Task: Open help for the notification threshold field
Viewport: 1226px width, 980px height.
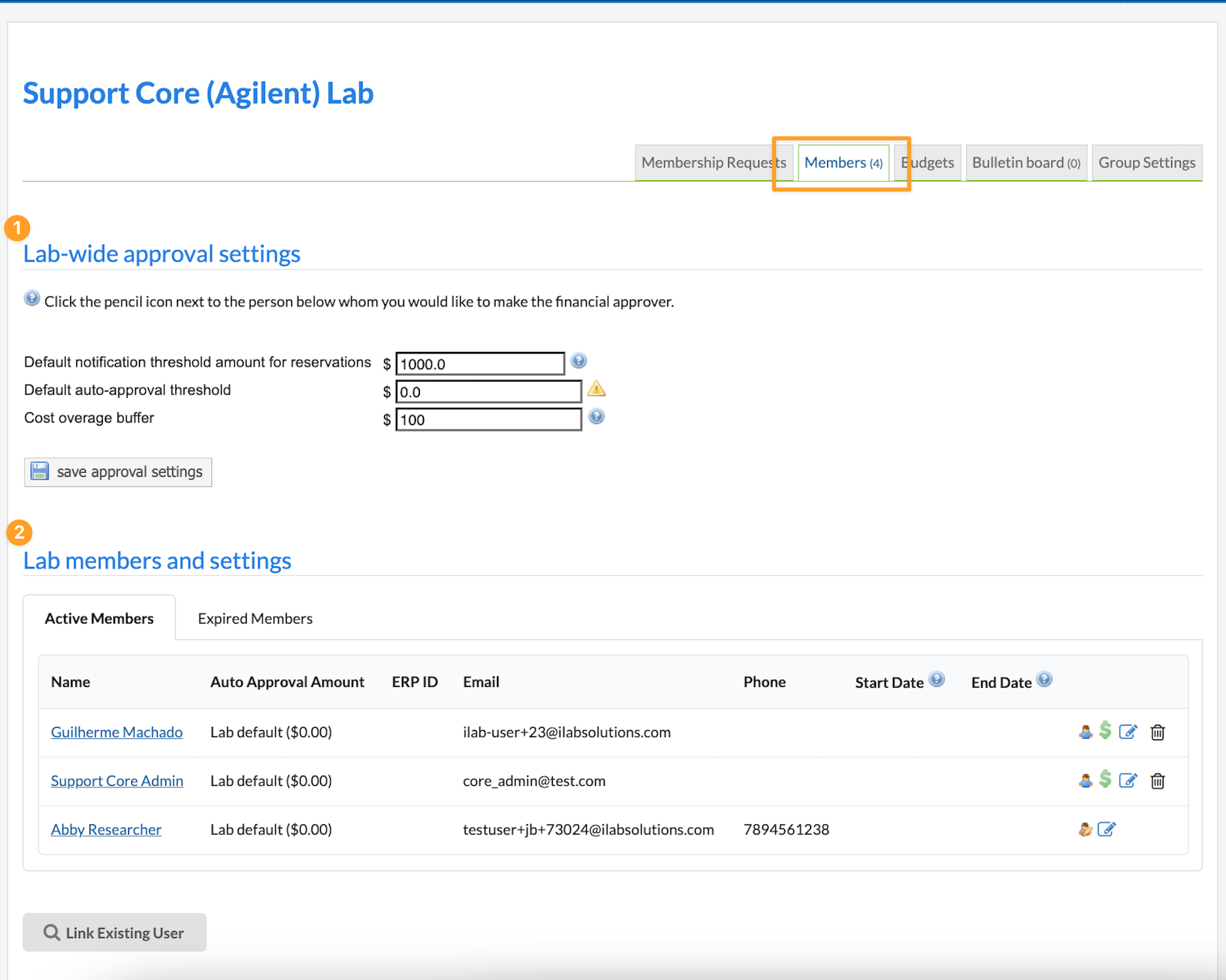Action: pyautogui.click(x=579, y=361)
